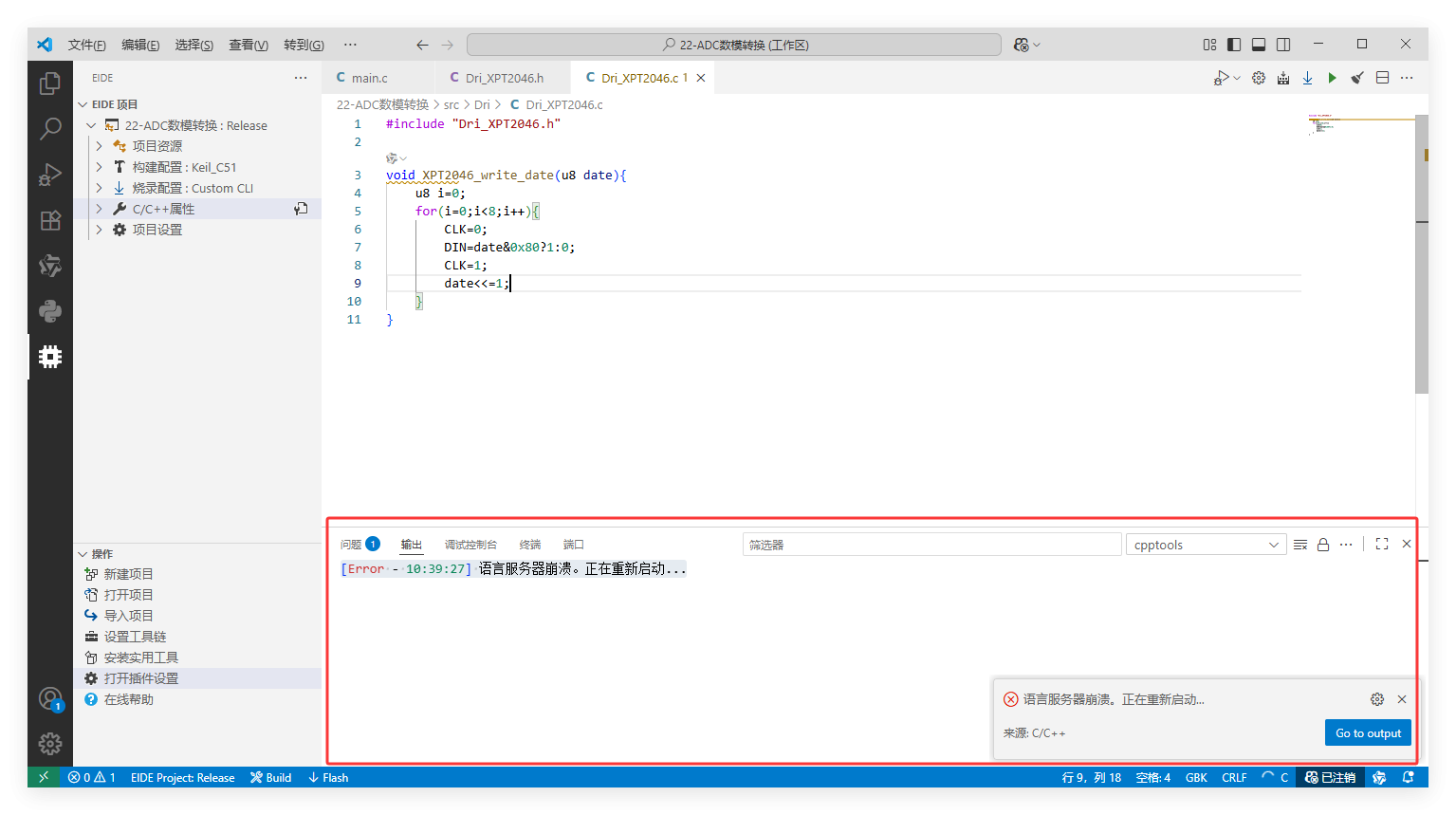The width and height of the screenshot is (1456, 815).
Task: Click 设置工具链 in operations list
Action: [x=135, y=637]
